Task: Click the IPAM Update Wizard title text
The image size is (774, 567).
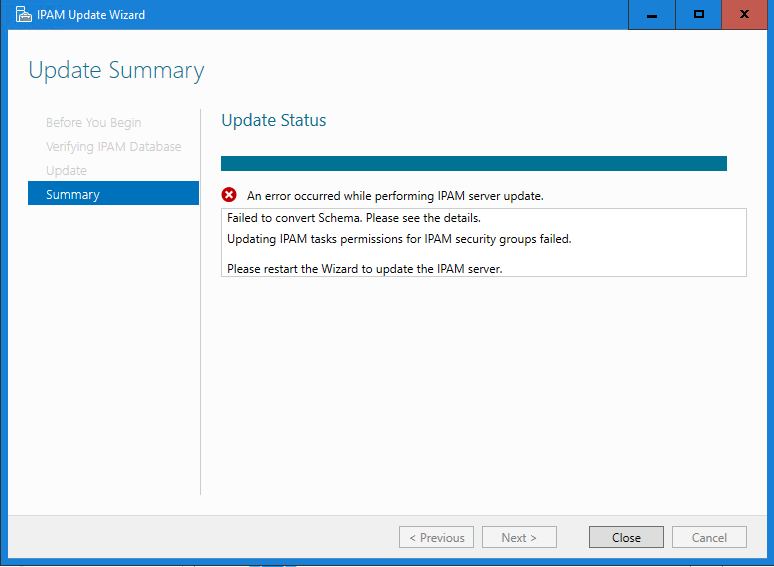Action: coord(91,15)
